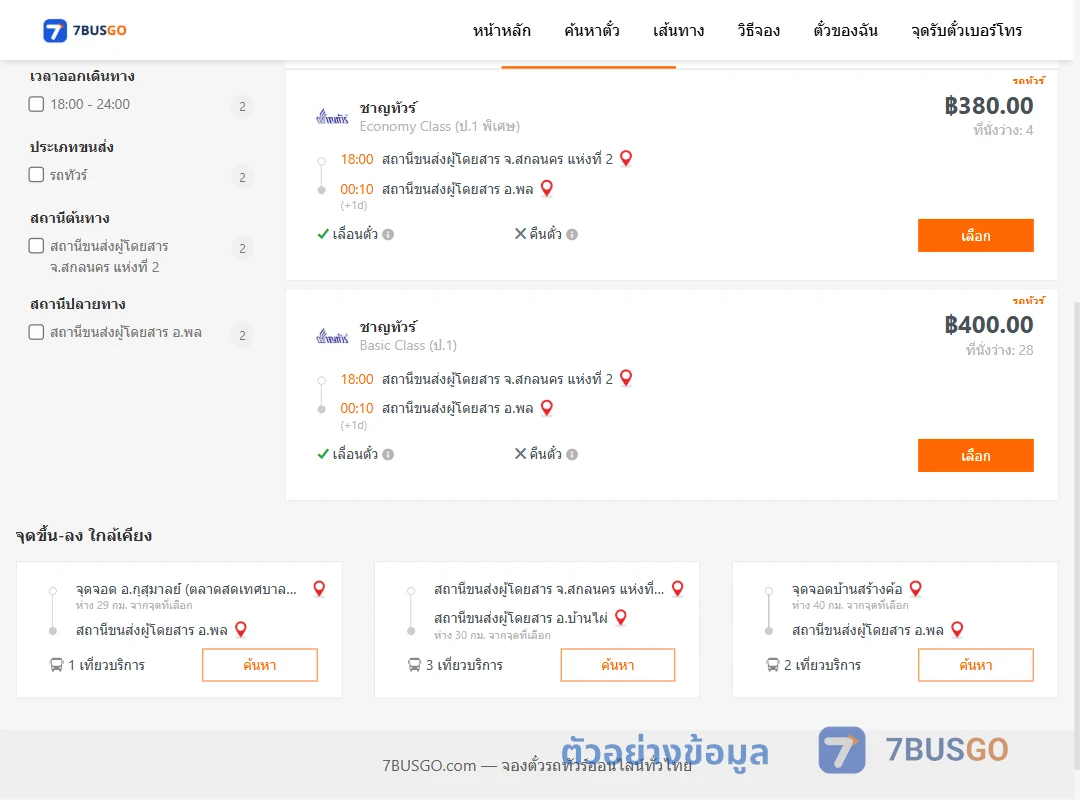
Task: Open เส้นทาง in top navigation
Action: coord(678,30)
